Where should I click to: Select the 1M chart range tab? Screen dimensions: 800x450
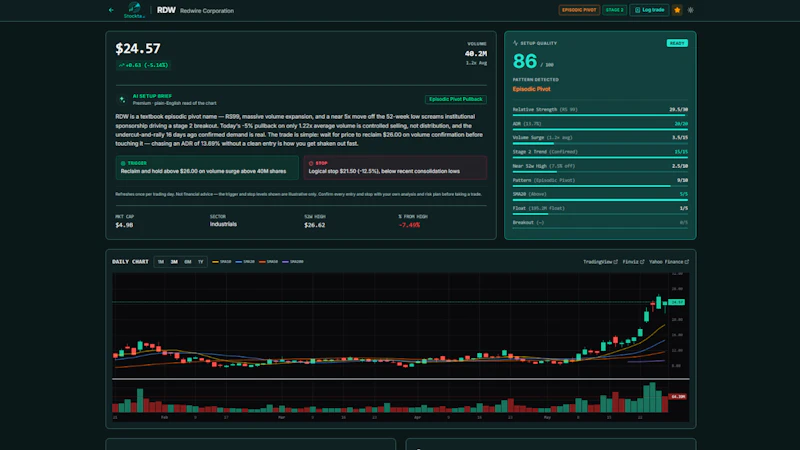[161, 262]
